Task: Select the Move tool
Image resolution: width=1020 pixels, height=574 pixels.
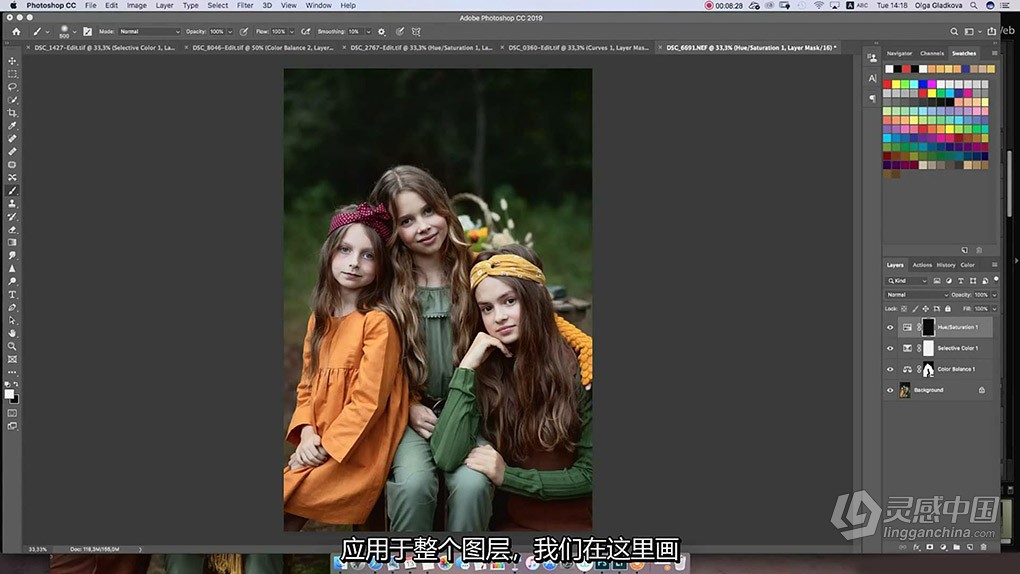Action: click(x=12, y=61)
